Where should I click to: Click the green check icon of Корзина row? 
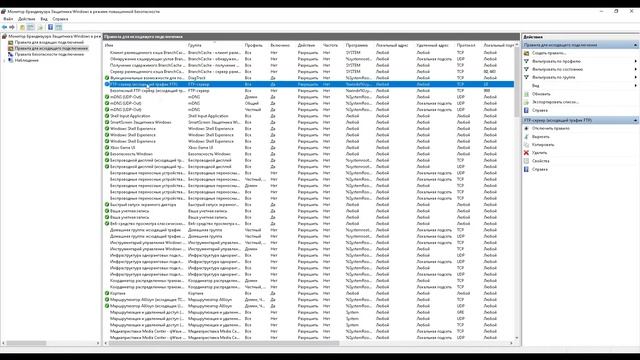coord(107,293)
